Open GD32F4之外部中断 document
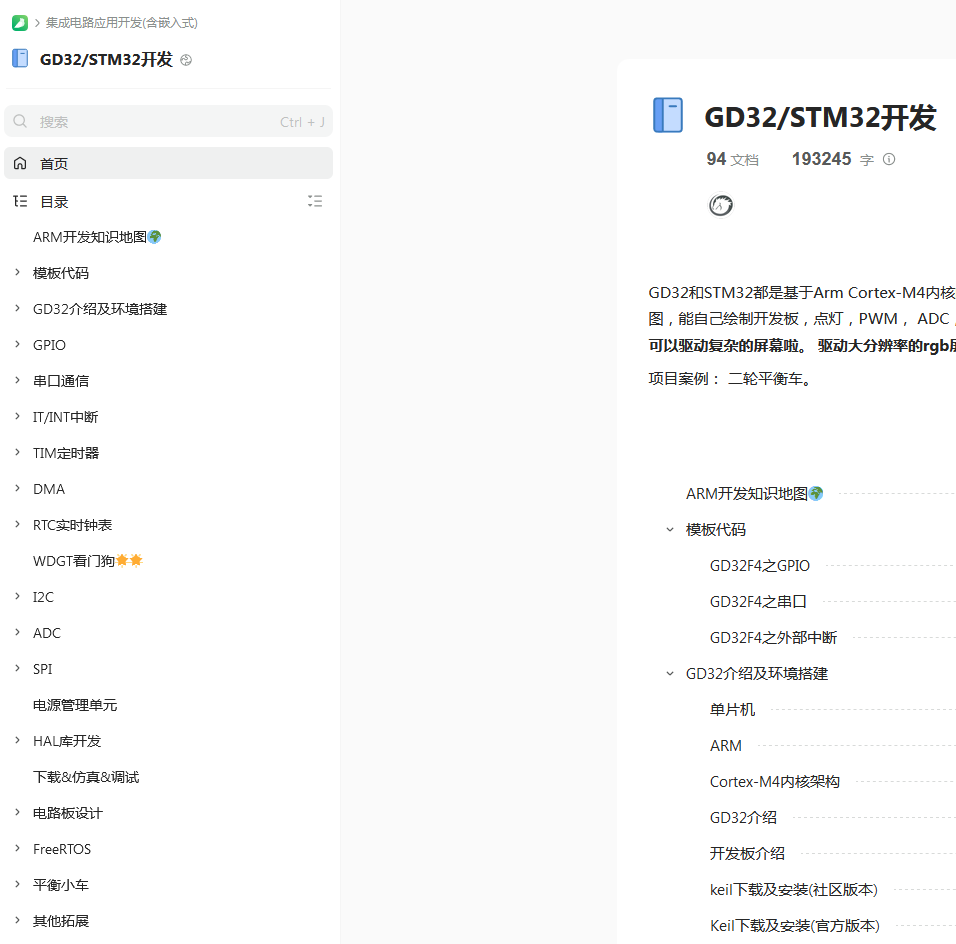956x944 pixels. (773, 638)
